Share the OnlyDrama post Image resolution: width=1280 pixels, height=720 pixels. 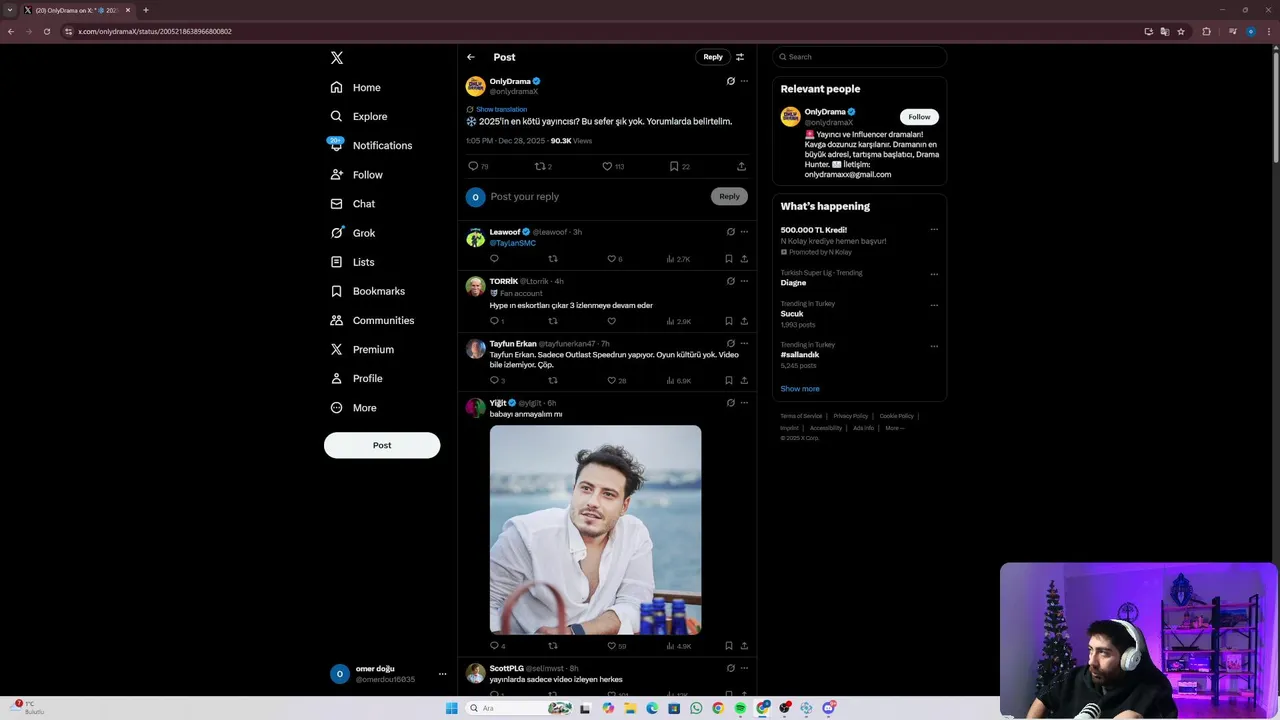(x=741, y=167)
